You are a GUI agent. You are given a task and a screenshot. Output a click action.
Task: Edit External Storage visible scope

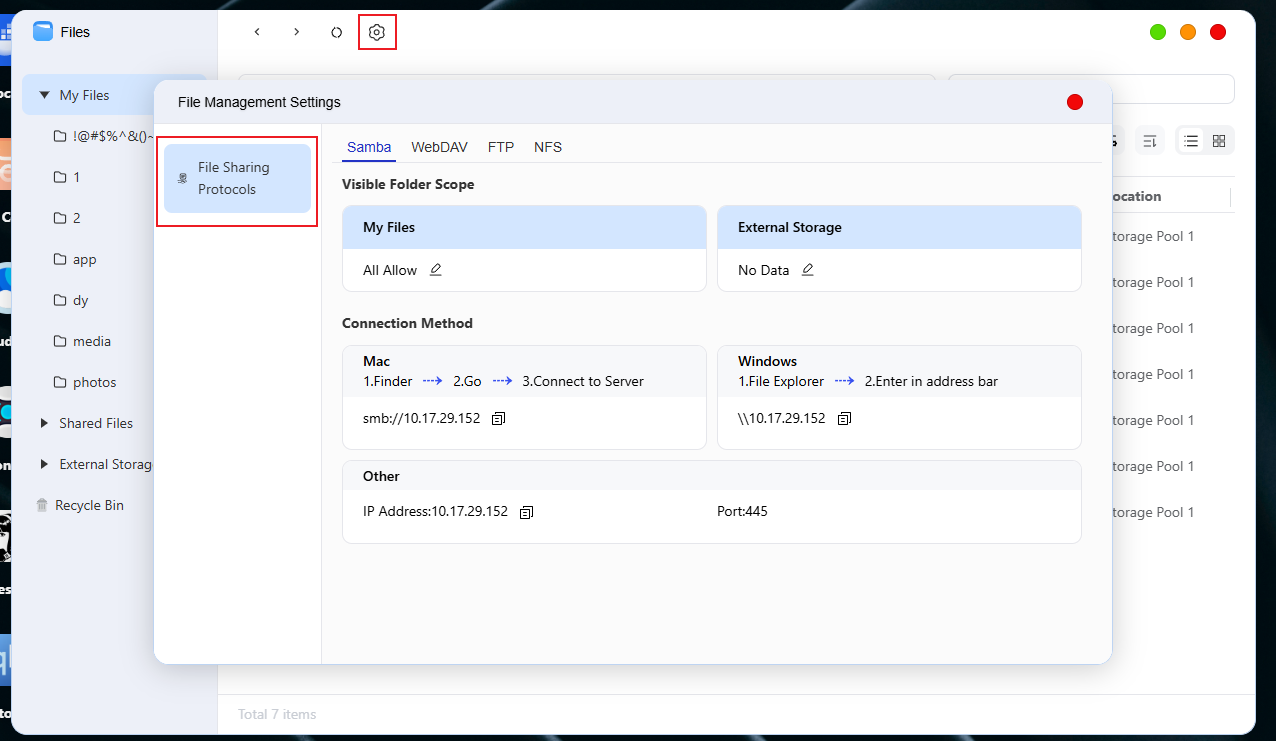808,270
